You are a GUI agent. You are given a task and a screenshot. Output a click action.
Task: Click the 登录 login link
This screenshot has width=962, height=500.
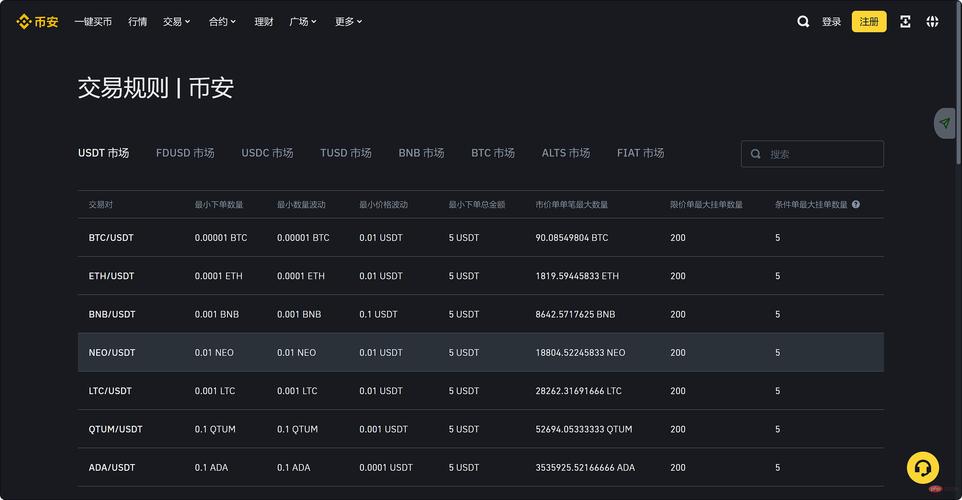[831, 21]
